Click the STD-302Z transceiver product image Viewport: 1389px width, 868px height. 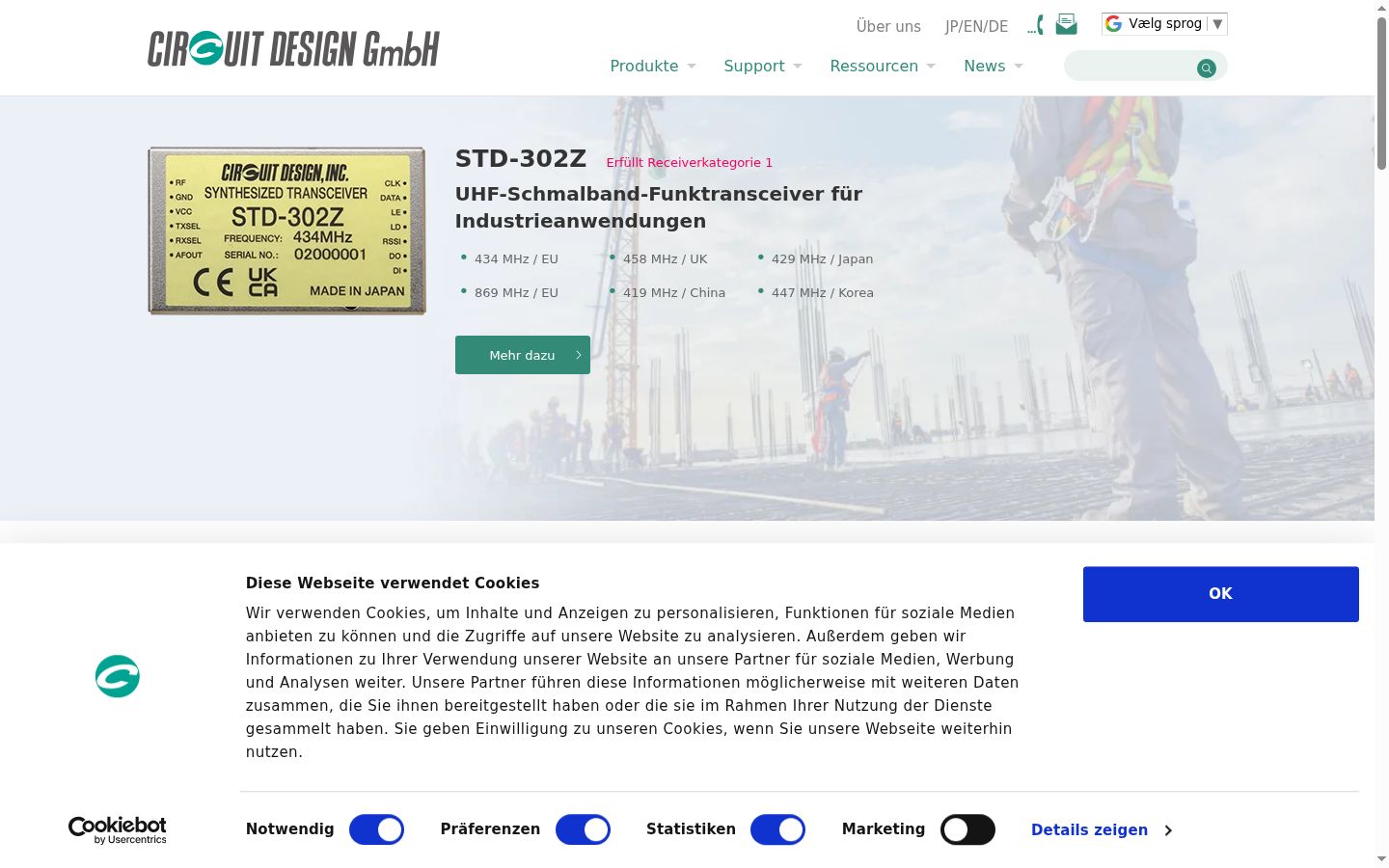click(x=286, y=231)
